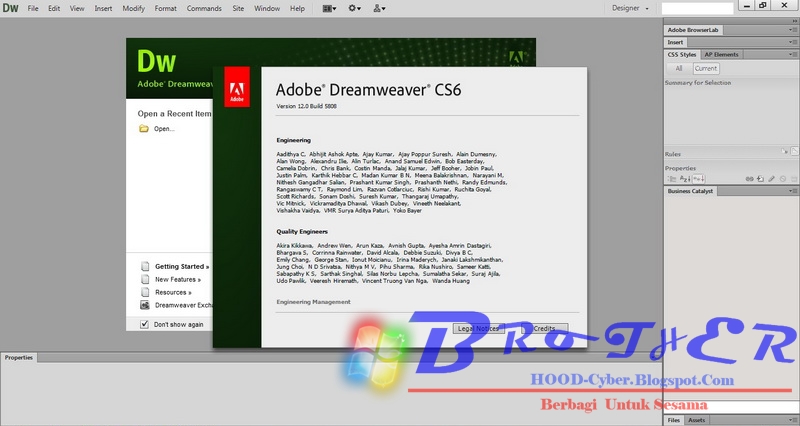Open the Modify menu
Screen dimensions: 800x426
point(134,8)
